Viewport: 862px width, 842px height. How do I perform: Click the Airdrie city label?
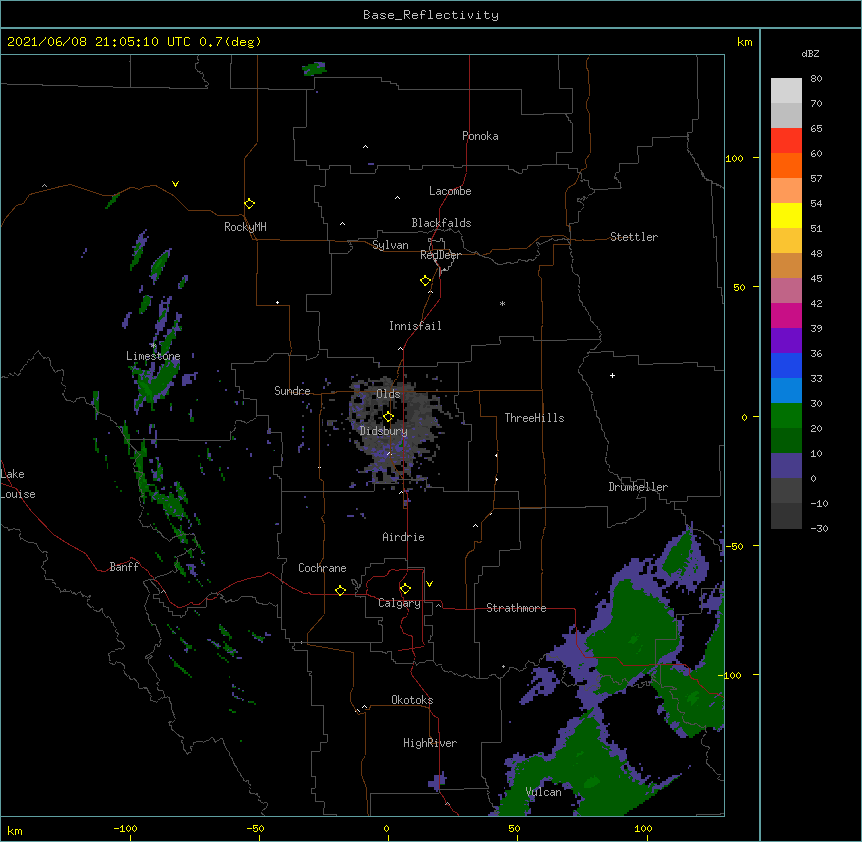pos(403,537)
